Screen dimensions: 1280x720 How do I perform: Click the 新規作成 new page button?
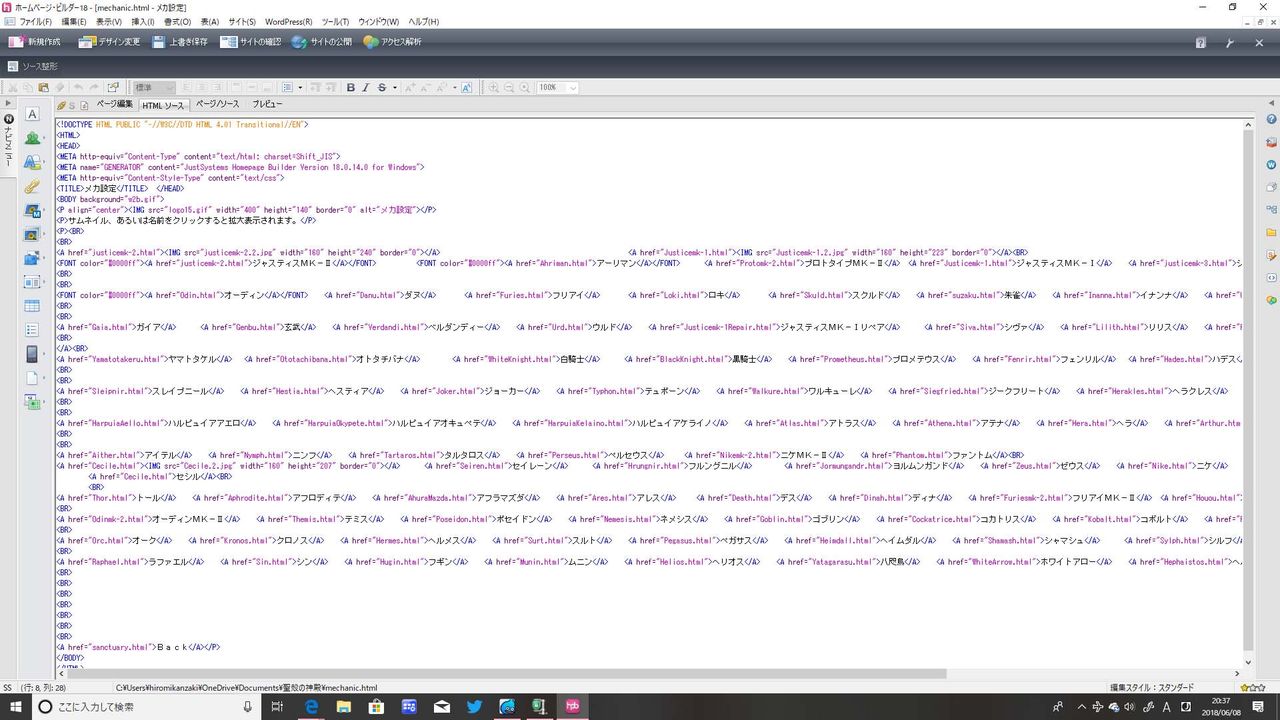pyautogui.click(x=35, y=42)
